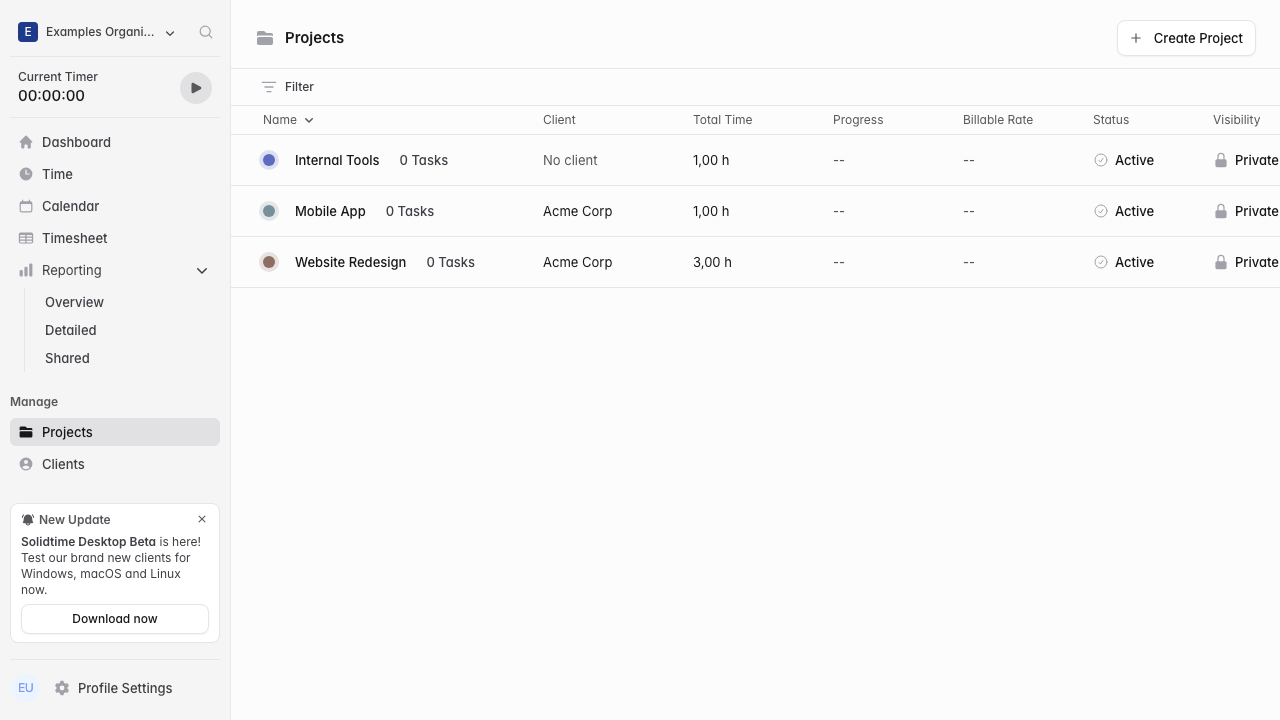Click the Website Redesign color dot
Image resolution: width=1280 pixels, height=720 pixels.
(269, 262)
